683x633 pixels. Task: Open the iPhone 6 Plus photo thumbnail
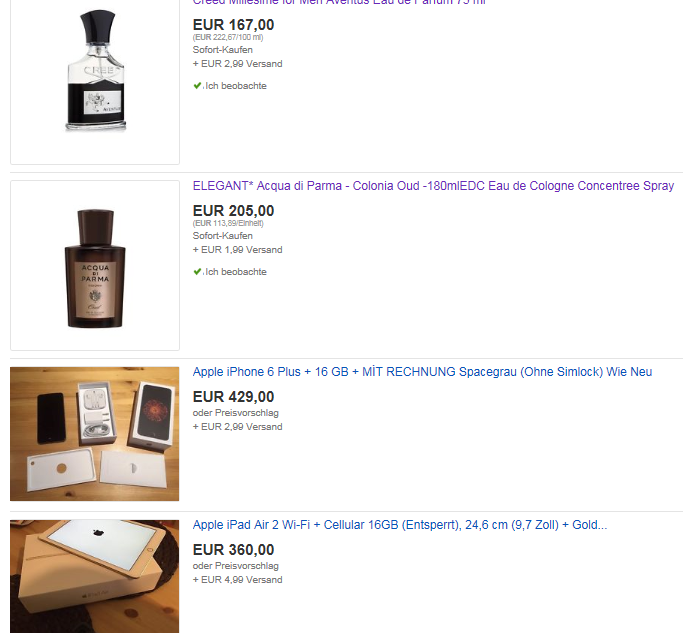[x=95, y=434]
